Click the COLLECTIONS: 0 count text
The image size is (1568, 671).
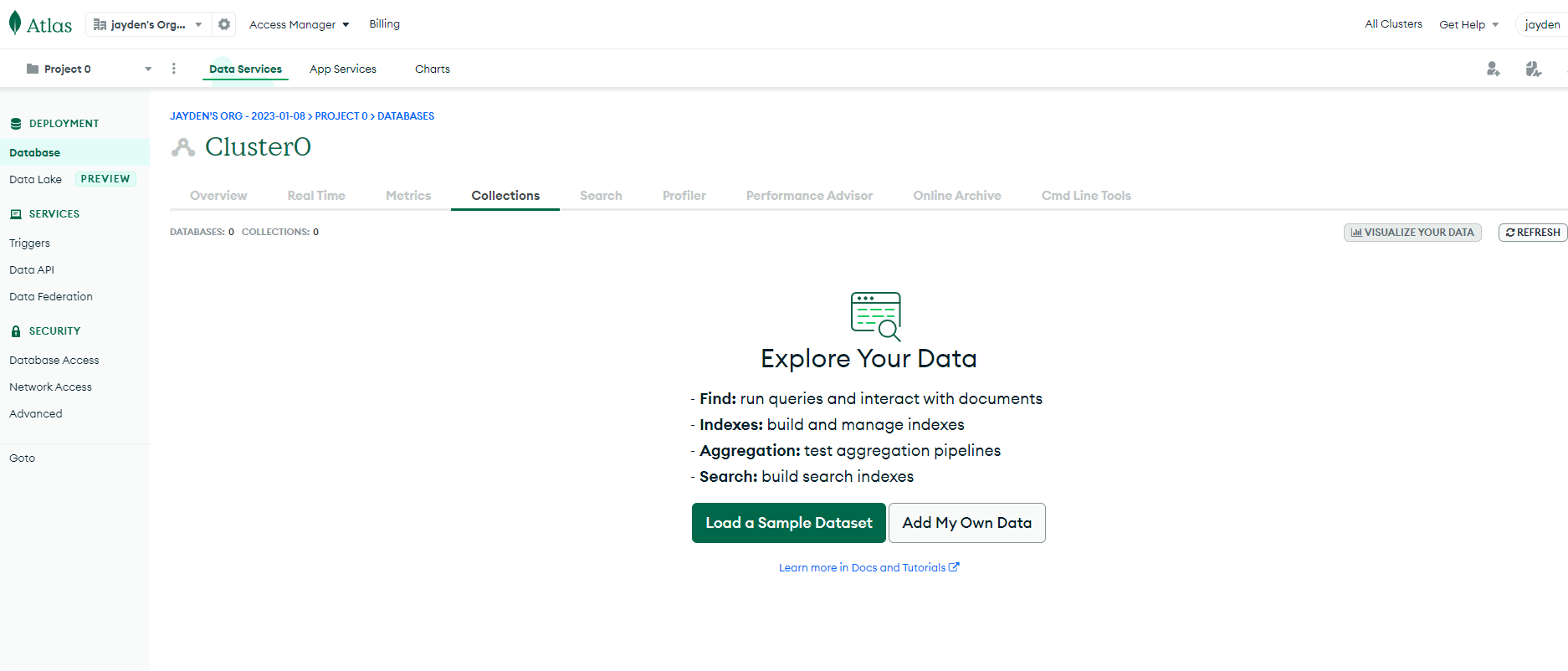[280, 232]
